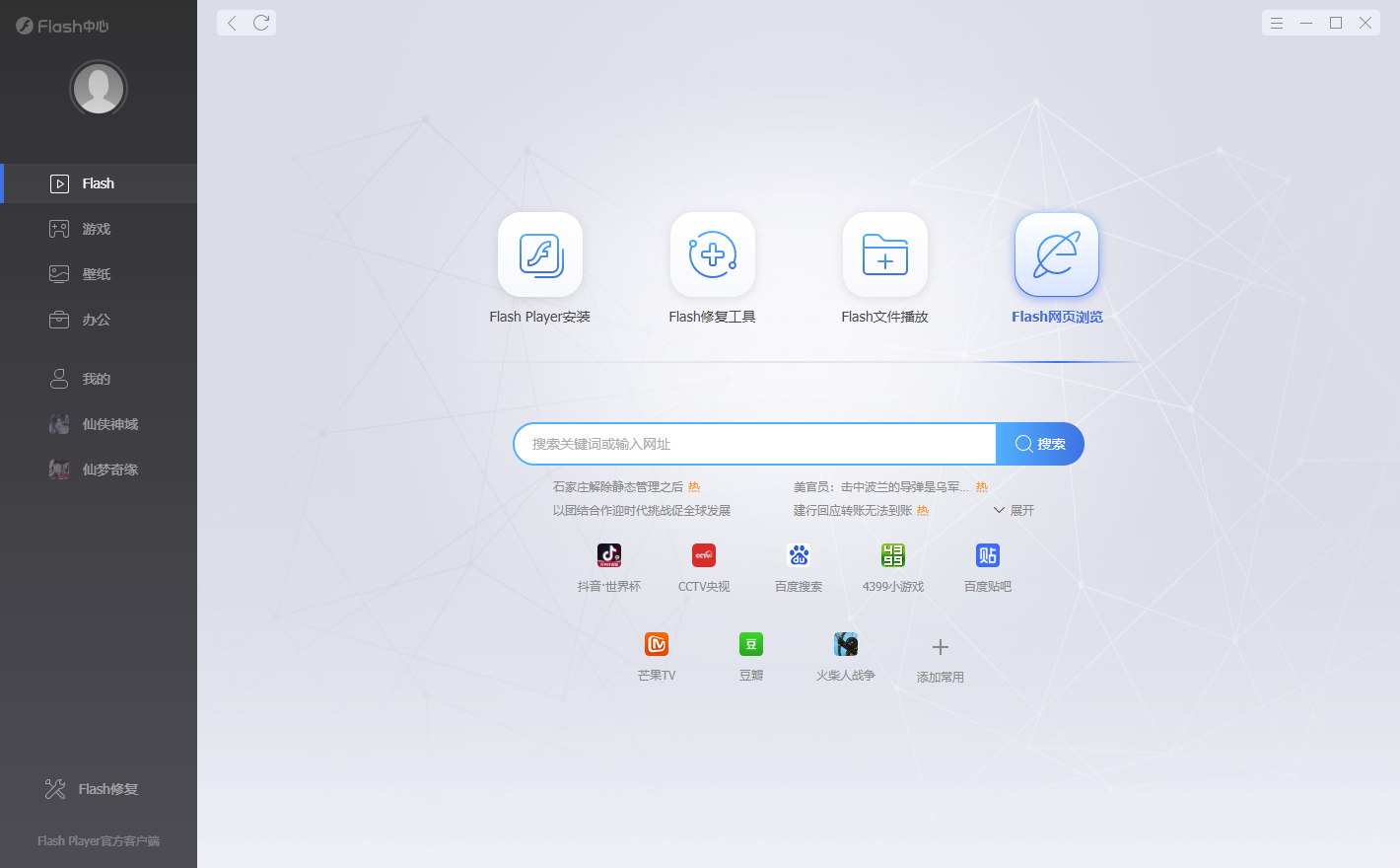Switch to the 游戏 section

(96, 228)
